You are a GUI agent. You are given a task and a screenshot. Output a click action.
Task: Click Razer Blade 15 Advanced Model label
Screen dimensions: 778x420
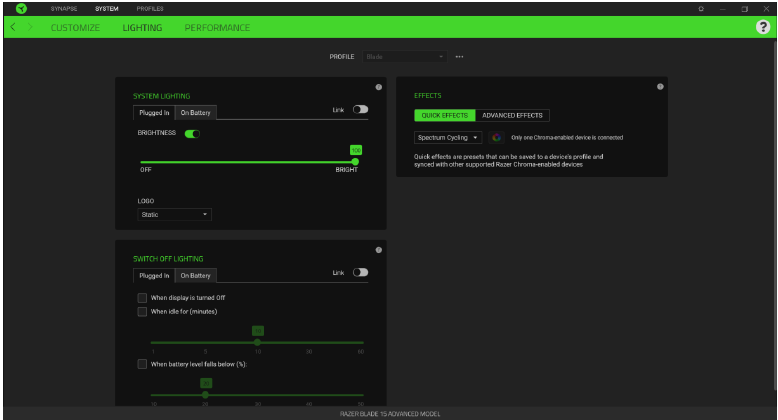pos(390,414)
